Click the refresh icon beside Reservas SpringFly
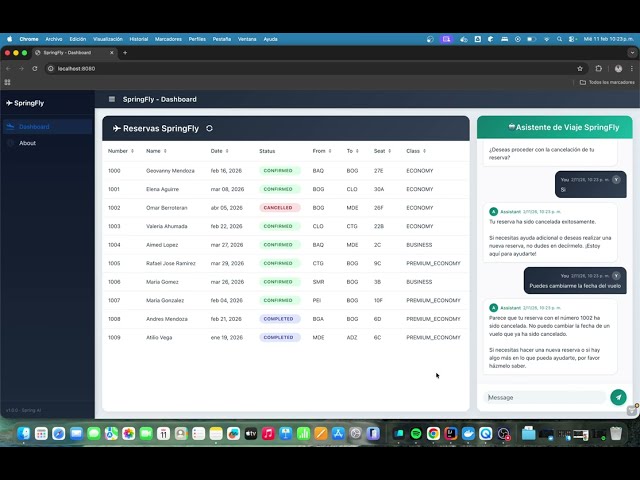This screenshot has width=640, height=480. (209, 128)
